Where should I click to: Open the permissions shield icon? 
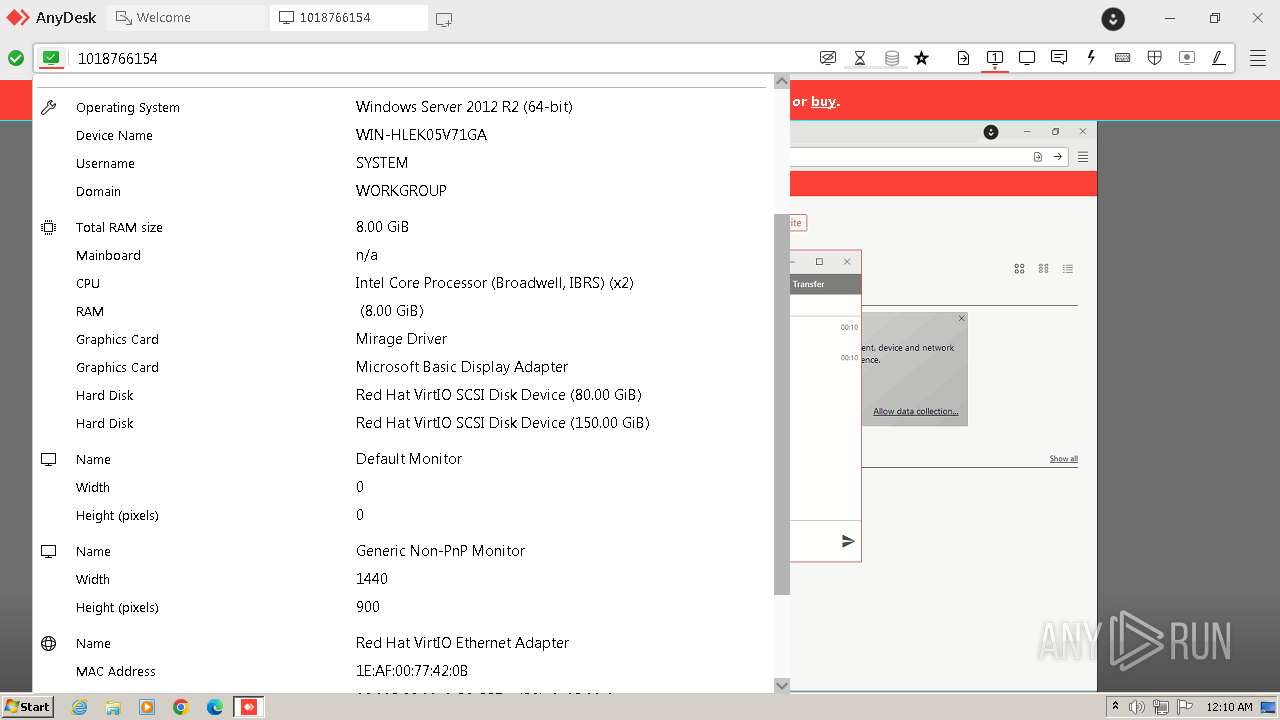pyautogui.click(x=1155, y=58)
